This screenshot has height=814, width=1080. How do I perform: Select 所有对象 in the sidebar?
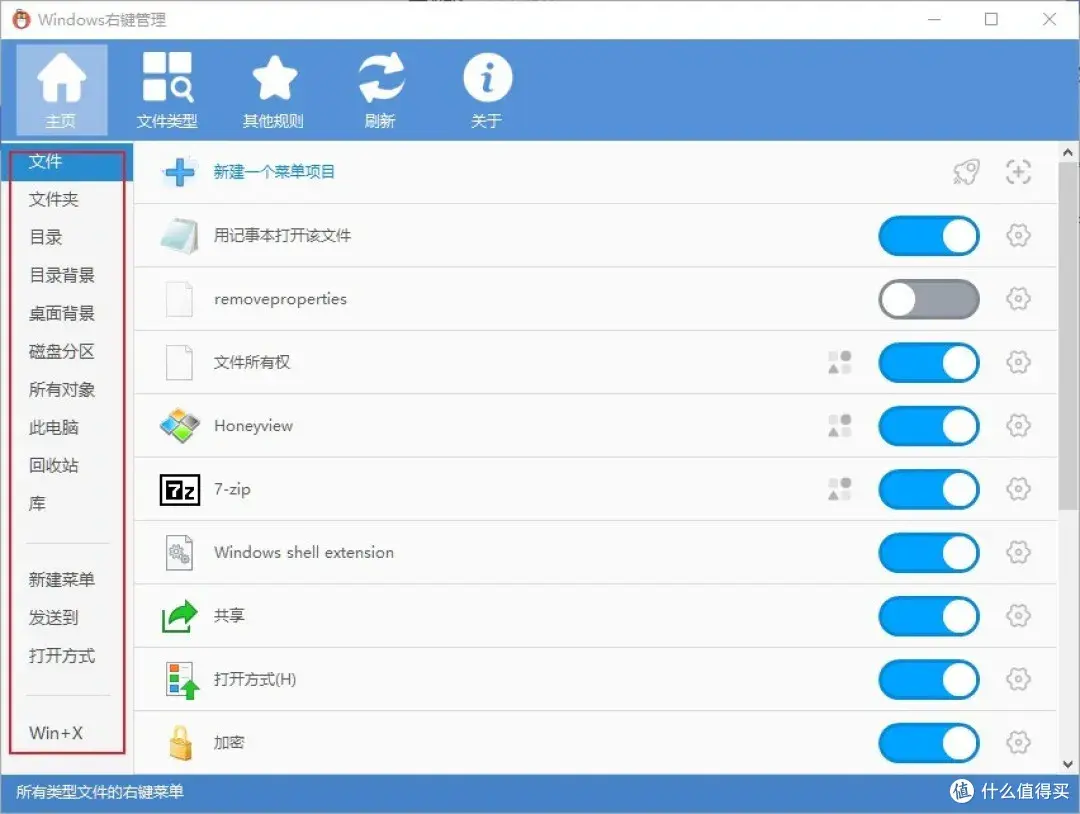62,390
